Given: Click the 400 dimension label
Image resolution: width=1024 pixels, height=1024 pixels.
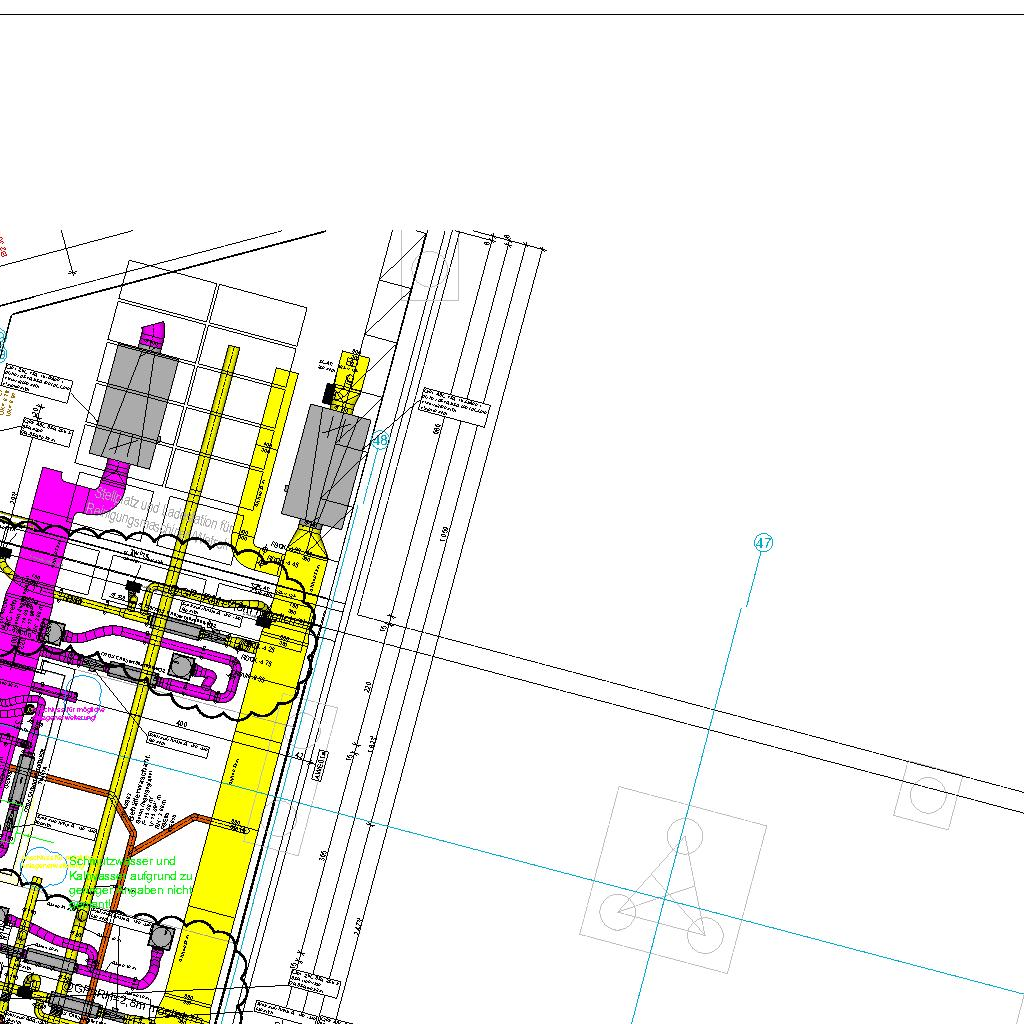Looking at the screenshot, I should pyautogui.click(x=181, y=724).
